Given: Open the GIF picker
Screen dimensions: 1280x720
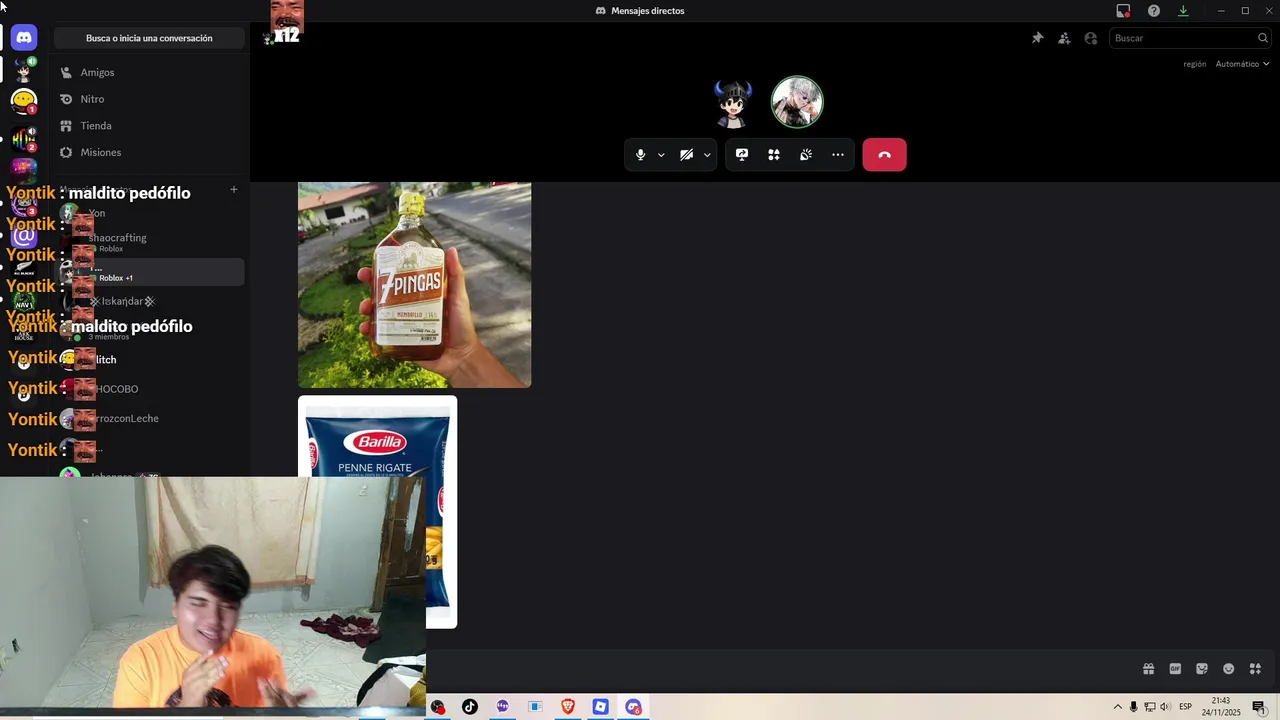Looking at the screenshot, I should tap(1175, 669).
